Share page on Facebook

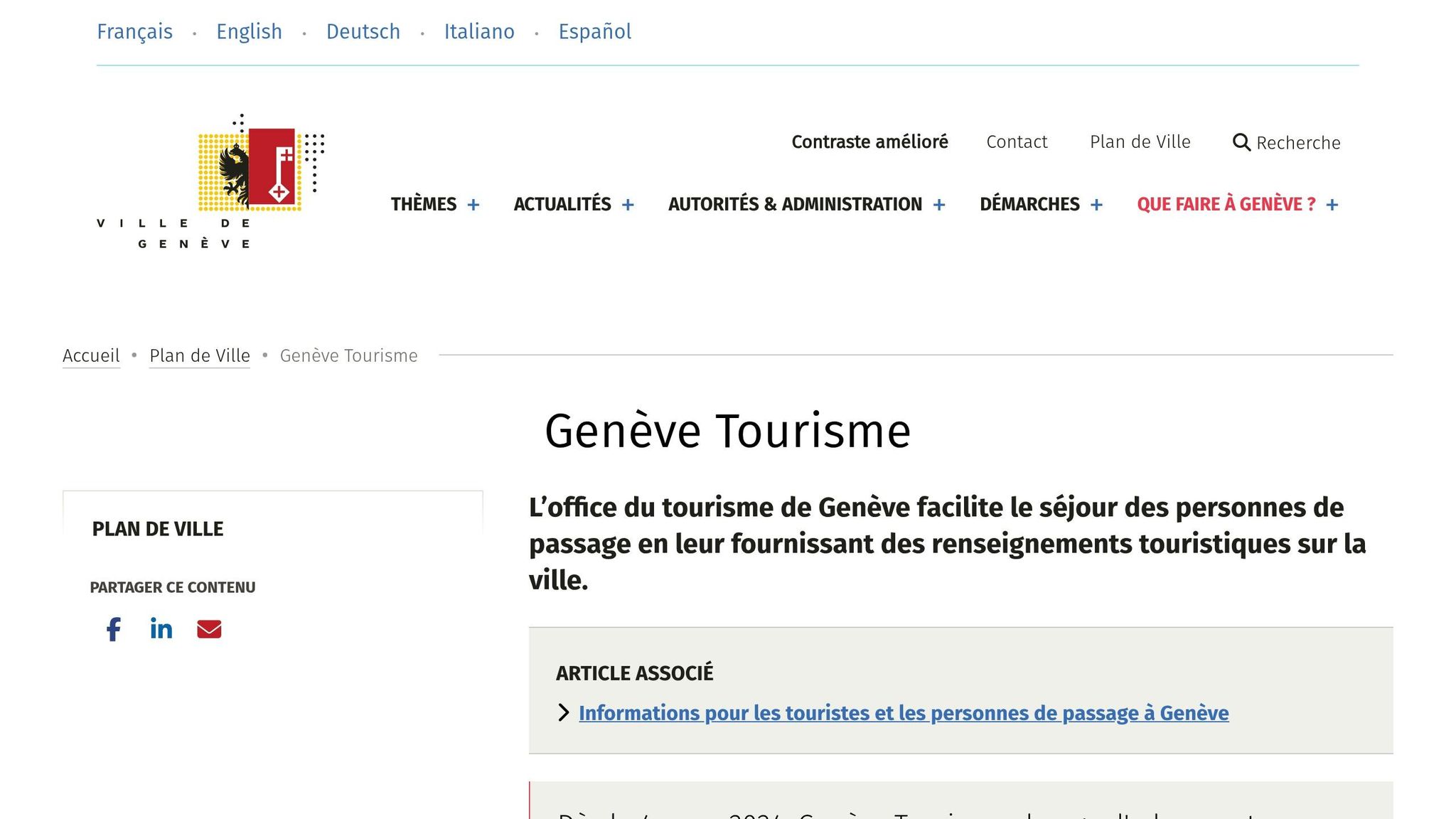tap(114, 629)
